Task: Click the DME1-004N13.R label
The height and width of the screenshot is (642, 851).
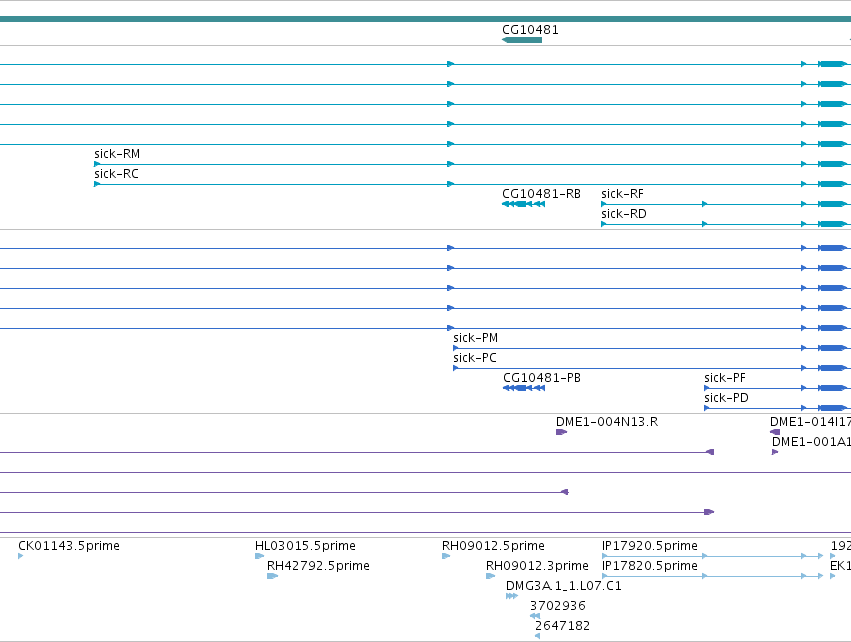Action: (607, 422)
